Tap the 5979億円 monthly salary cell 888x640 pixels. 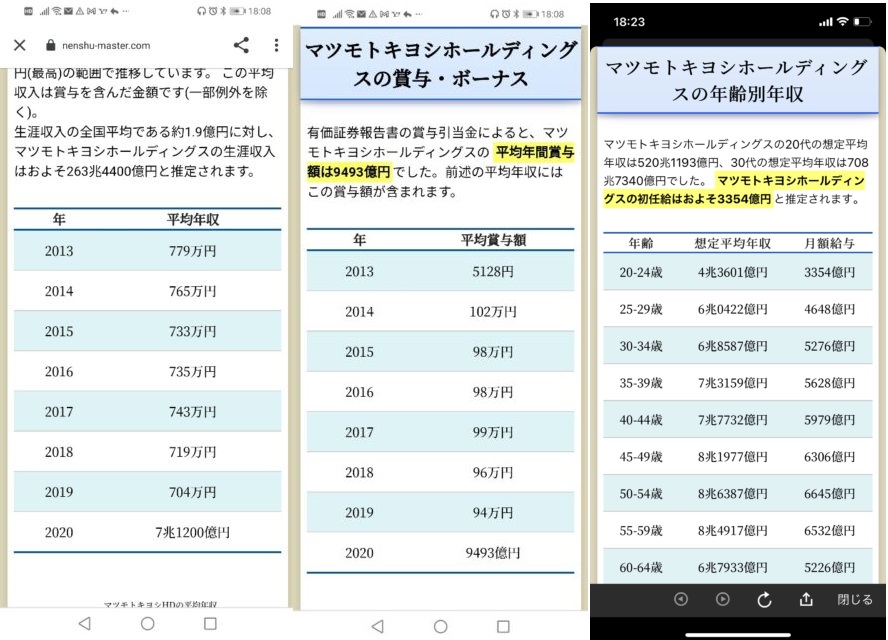pos(830,420)
